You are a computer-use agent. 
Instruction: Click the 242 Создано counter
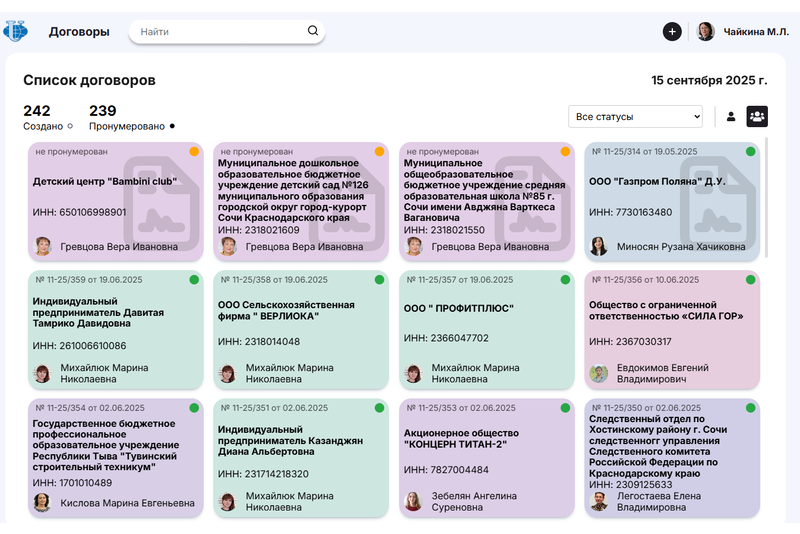(48, 118)
